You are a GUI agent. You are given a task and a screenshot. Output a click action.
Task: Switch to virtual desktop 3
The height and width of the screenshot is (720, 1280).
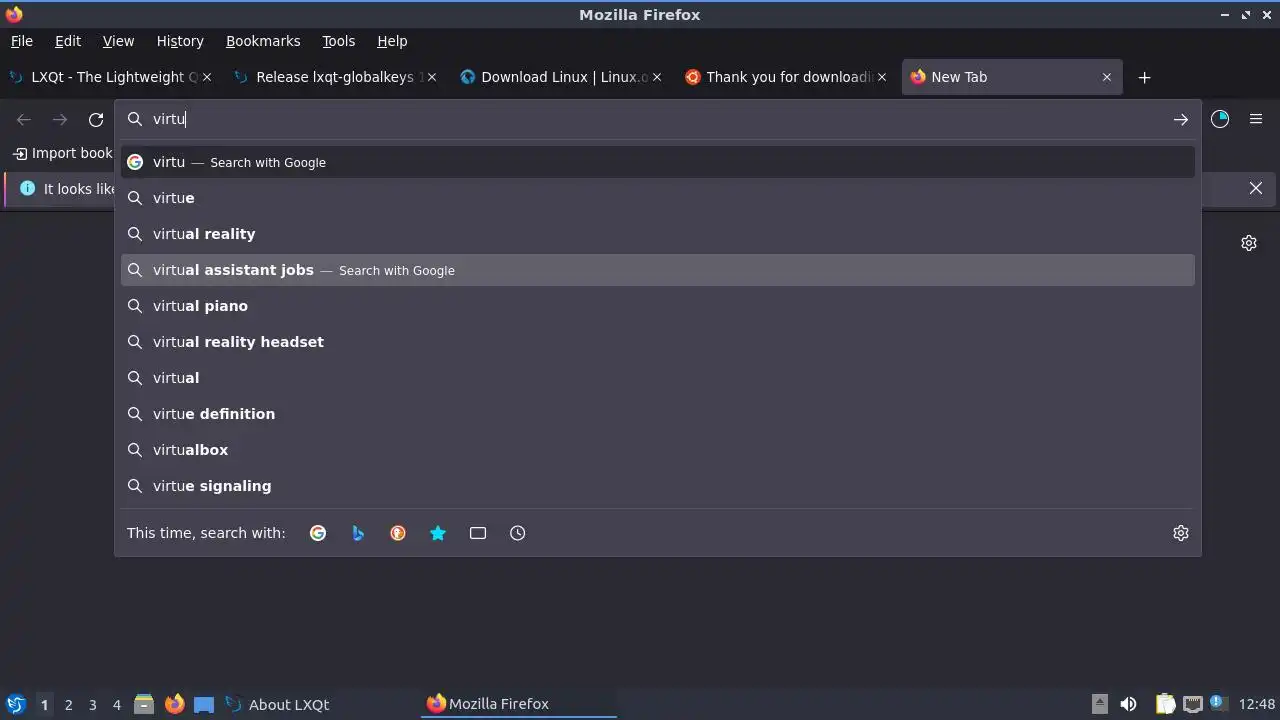(92, 704)
